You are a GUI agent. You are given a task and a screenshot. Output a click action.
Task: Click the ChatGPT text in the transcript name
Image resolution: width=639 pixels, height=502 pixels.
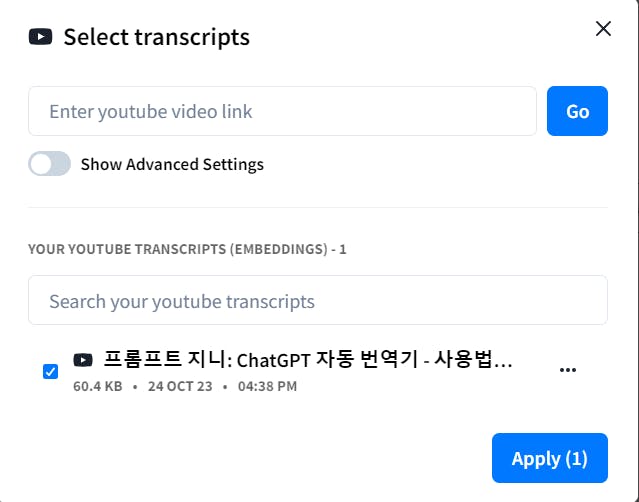coord(273,361)
